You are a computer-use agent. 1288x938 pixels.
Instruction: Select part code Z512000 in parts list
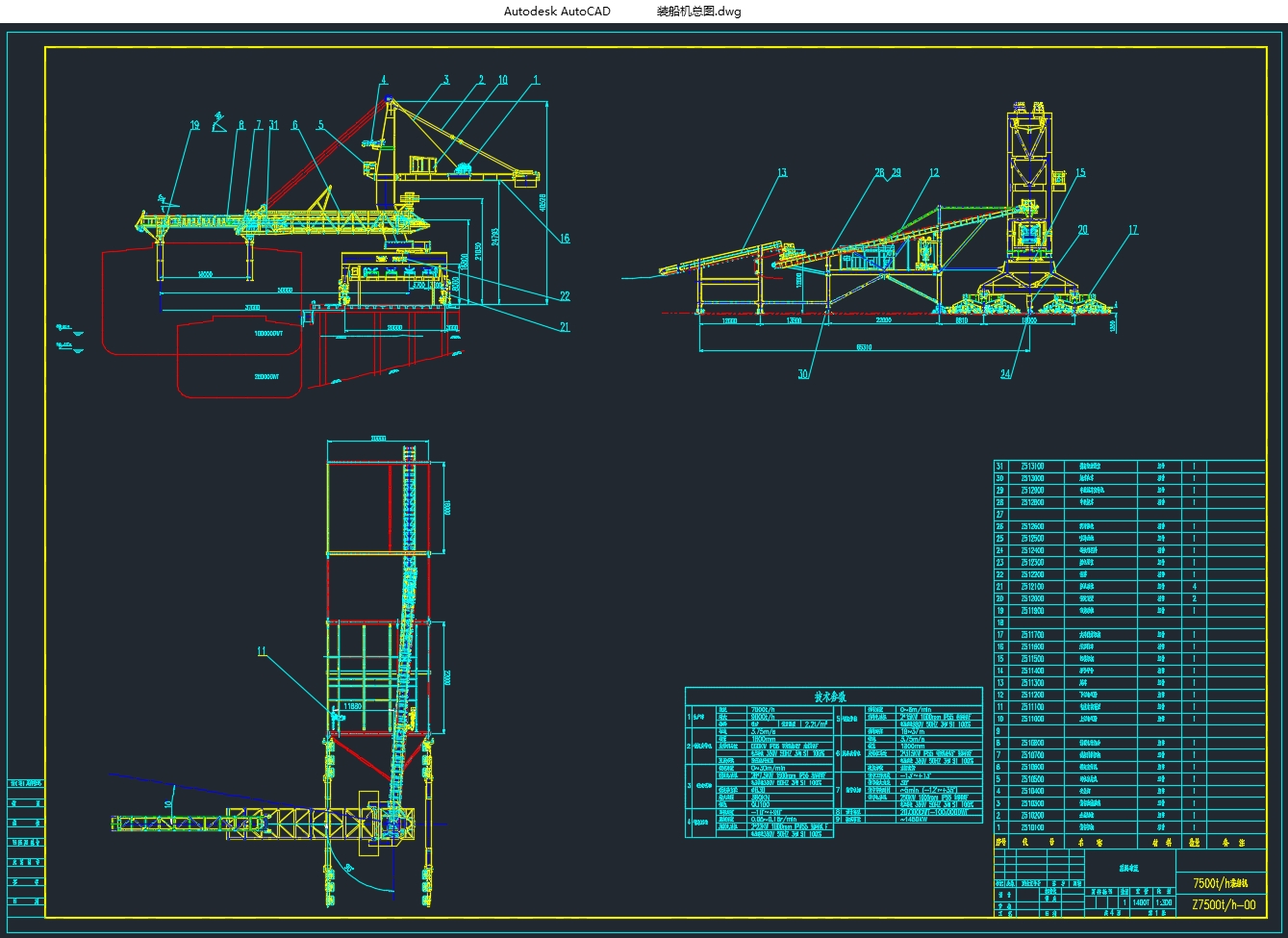click(1033, 598)
